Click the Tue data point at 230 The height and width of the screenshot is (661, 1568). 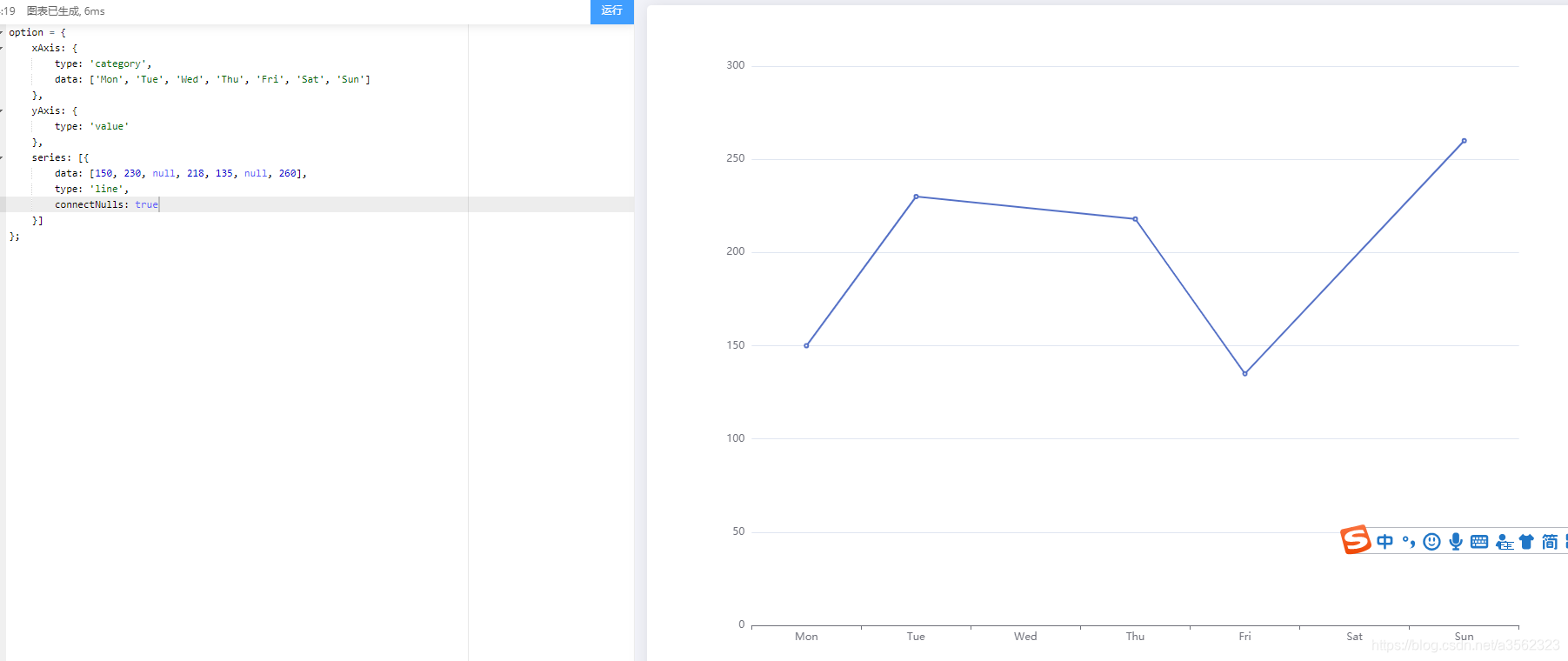click(916, 197)
